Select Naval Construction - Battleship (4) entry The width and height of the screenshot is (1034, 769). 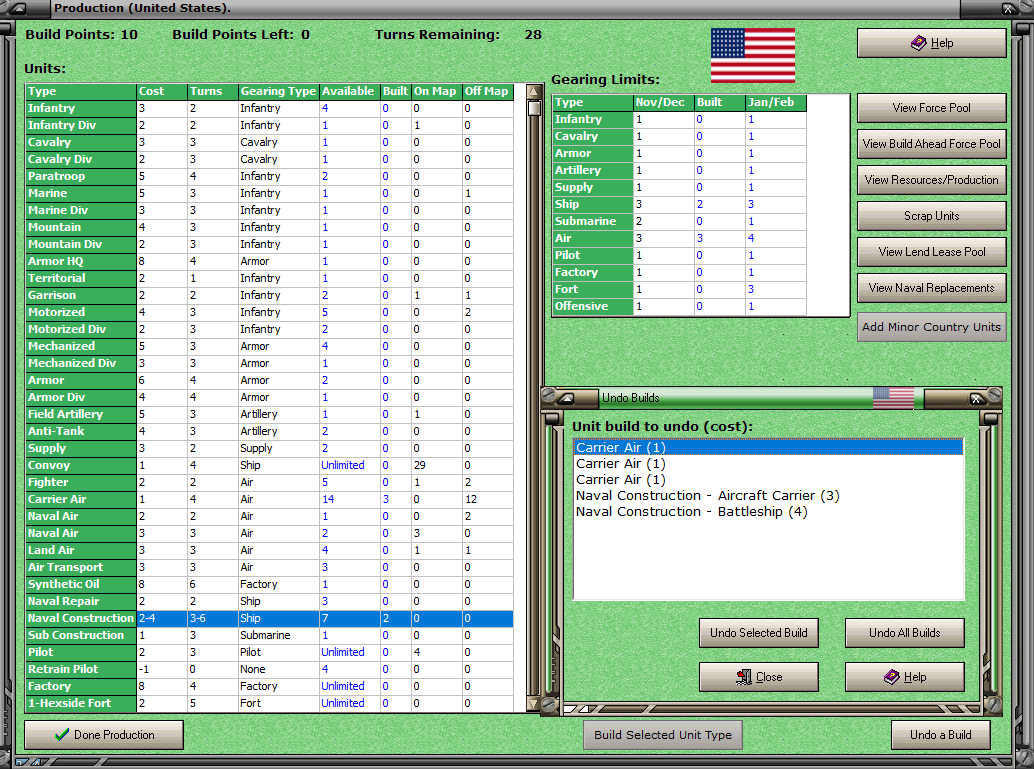click(768, 512)
